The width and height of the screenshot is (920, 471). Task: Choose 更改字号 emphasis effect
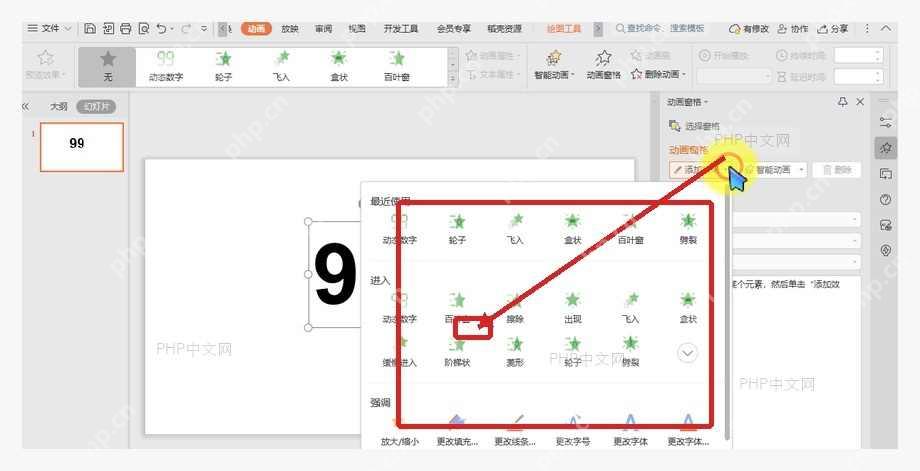(573, 432)
